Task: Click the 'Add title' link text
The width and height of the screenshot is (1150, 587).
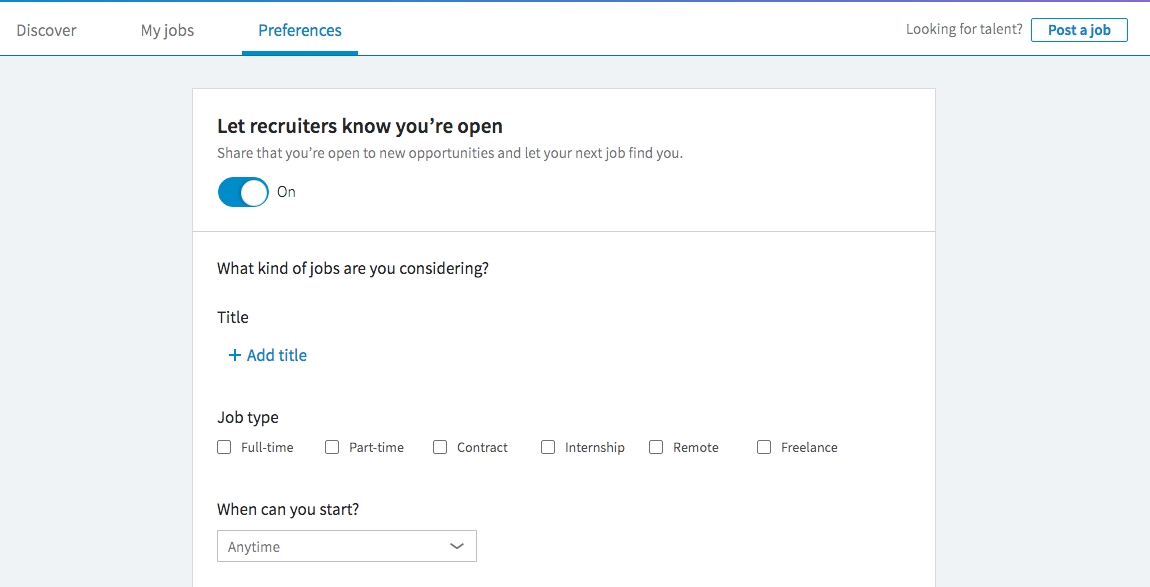Action: click(x=277, y=355)
